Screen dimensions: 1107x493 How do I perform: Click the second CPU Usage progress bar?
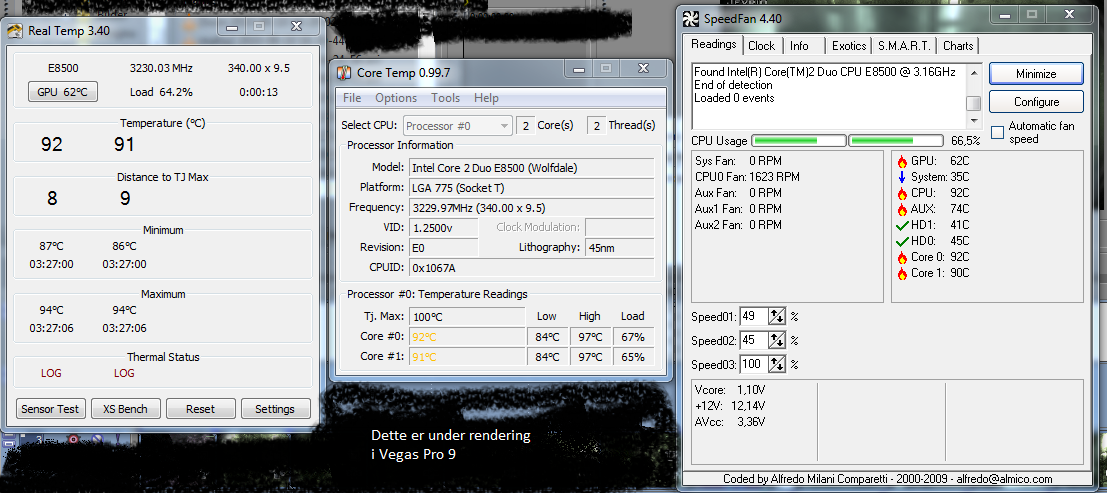click(x=895, y=141)
